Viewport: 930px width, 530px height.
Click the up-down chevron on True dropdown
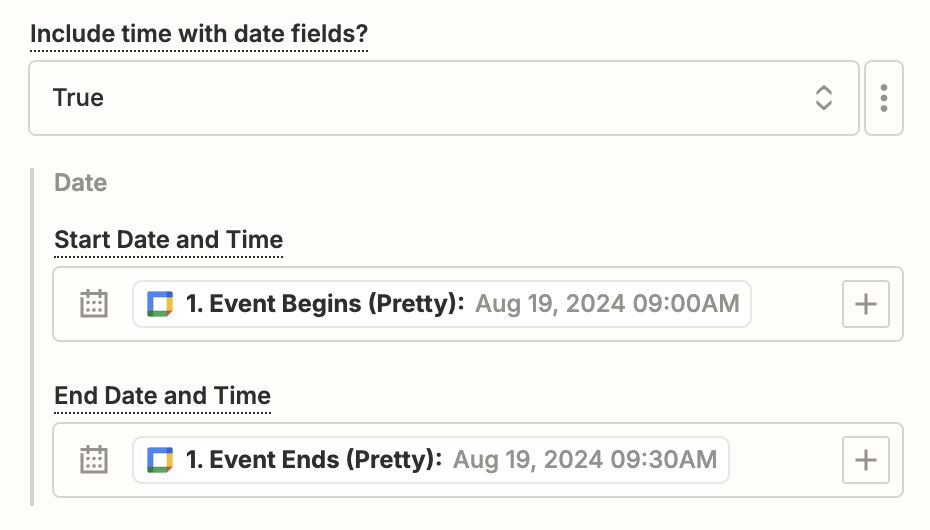coord(823,98)
